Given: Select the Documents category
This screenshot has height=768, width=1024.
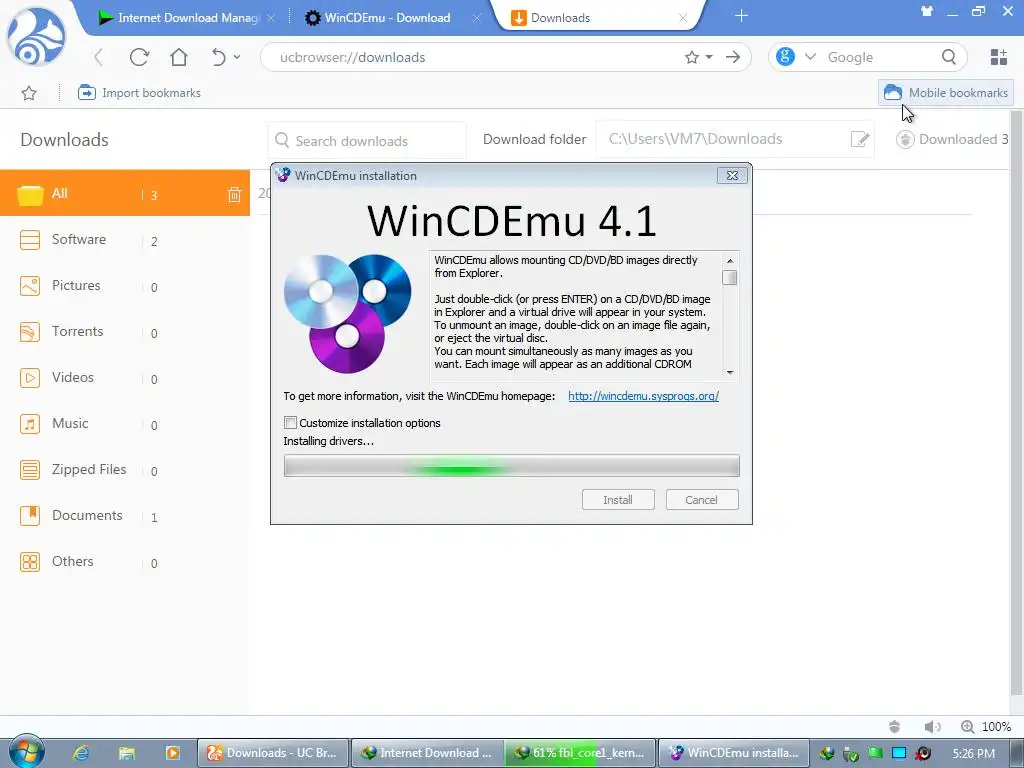Looking at the screenshot, I should pos(125,516).
